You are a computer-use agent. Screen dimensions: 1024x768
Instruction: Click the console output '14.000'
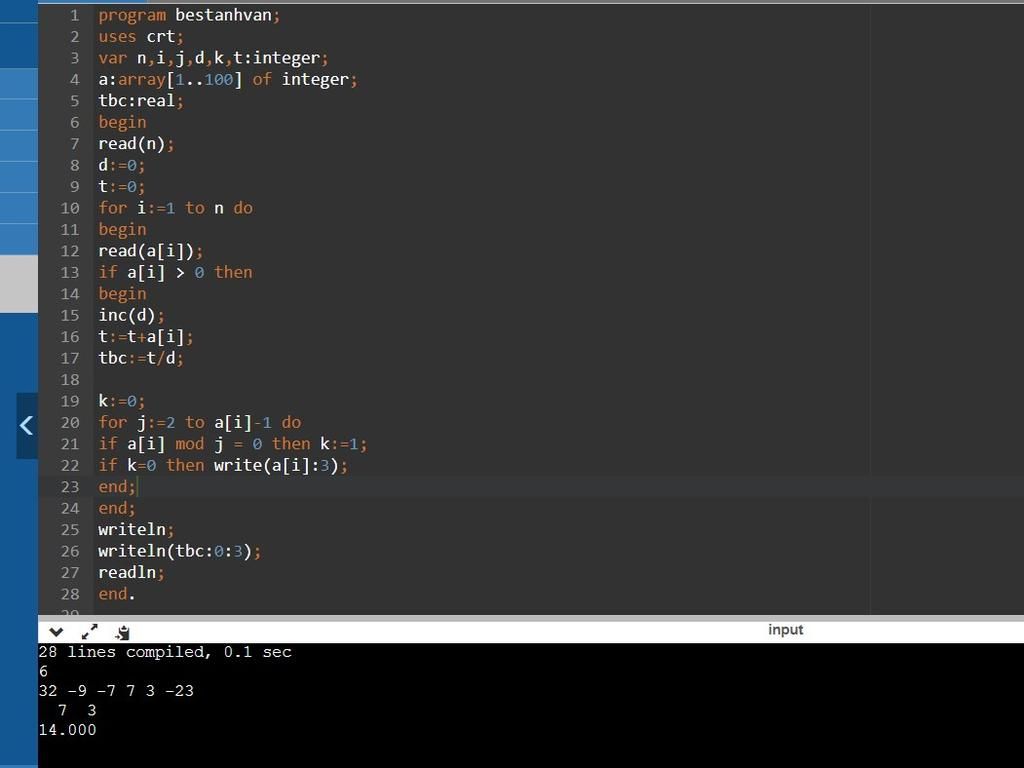tap(67, 730)
